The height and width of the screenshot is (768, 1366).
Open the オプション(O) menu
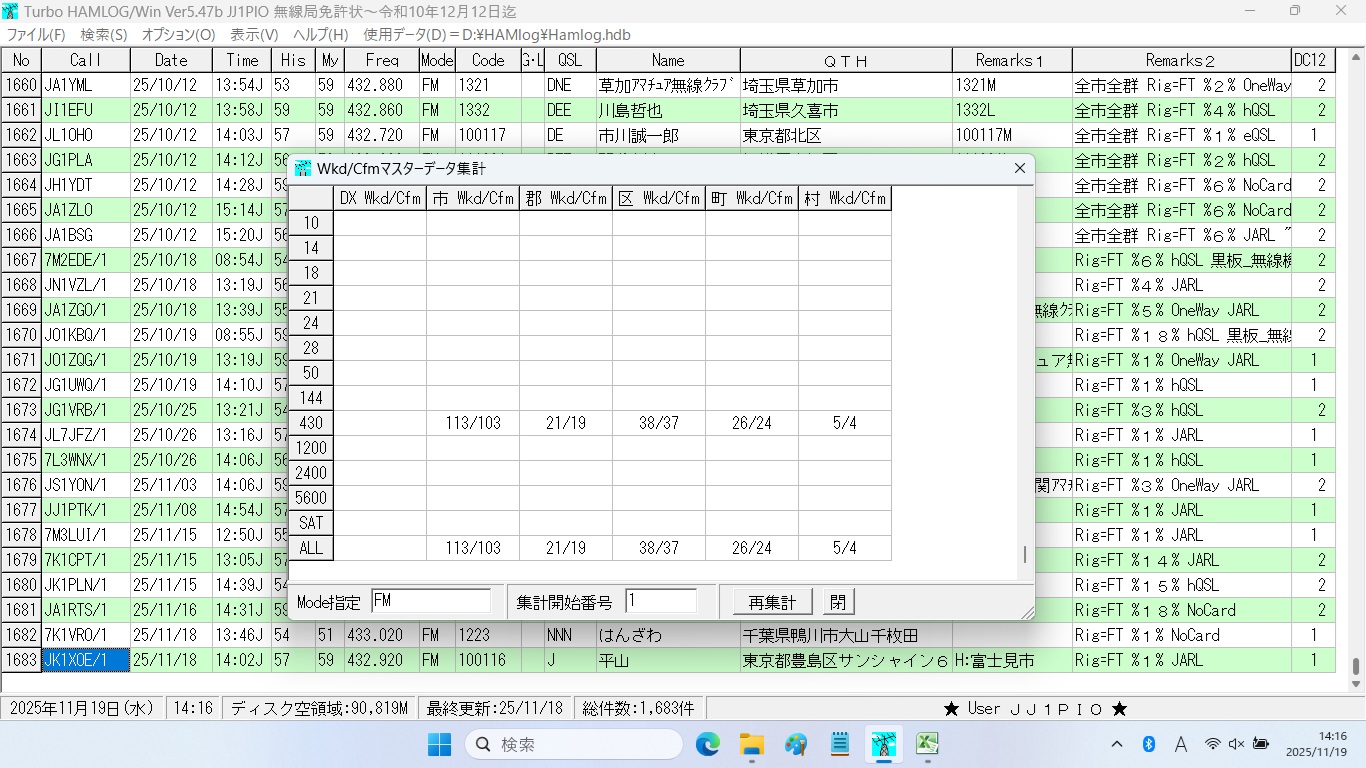tap(178, 34)
